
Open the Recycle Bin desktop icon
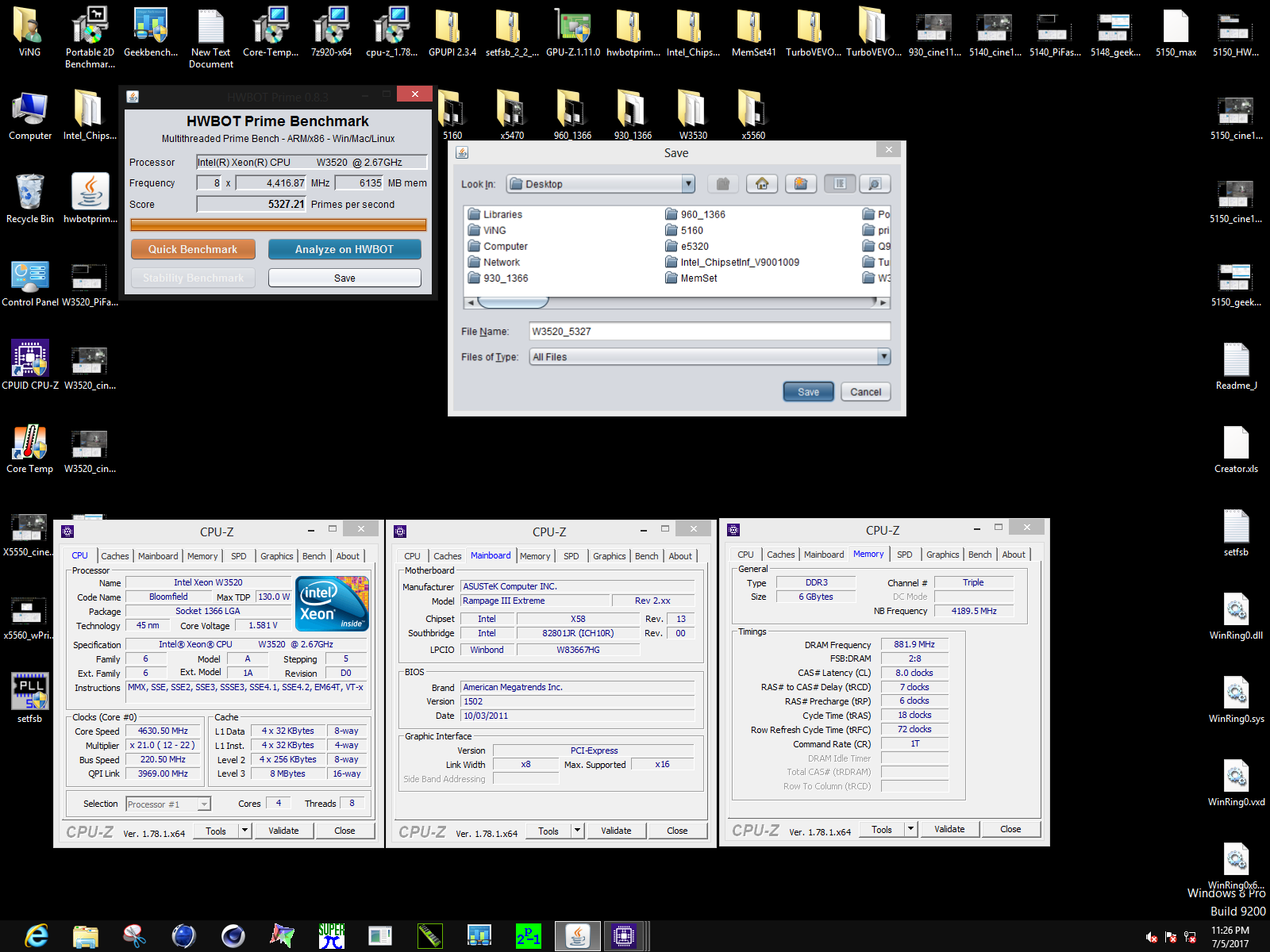tap(30, 198)
